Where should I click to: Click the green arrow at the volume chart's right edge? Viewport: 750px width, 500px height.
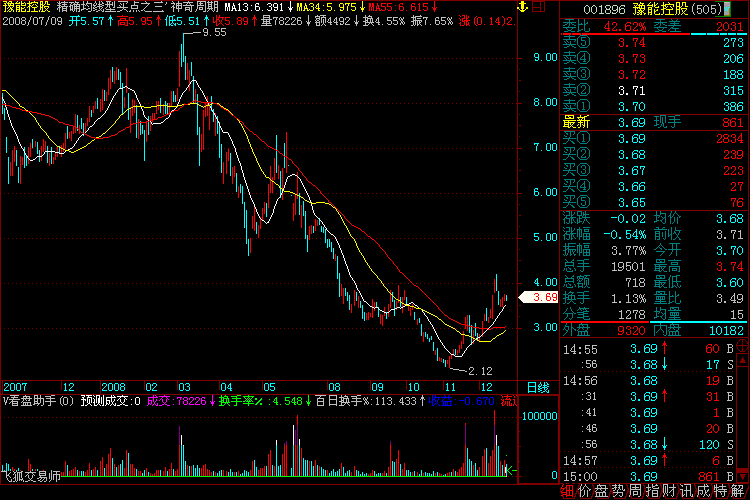(512, 470)
